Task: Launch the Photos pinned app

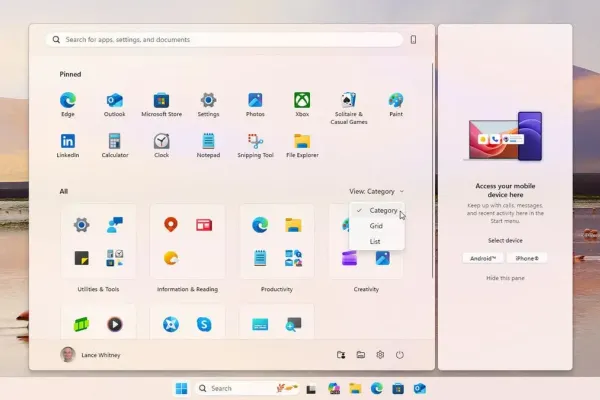Action: (x=255, y=104)
